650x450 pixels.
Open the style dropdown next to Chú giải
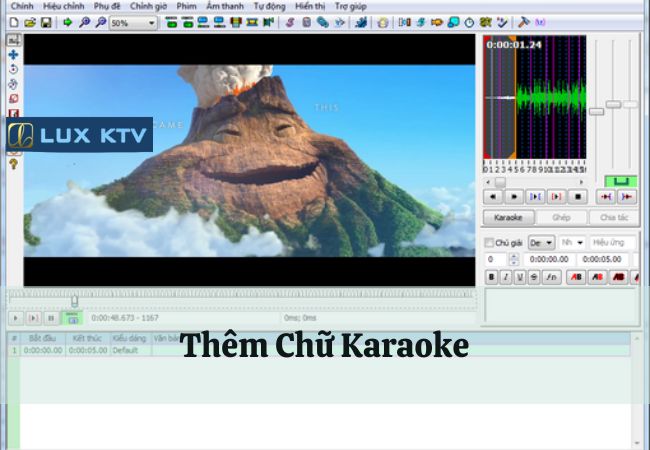541,243
